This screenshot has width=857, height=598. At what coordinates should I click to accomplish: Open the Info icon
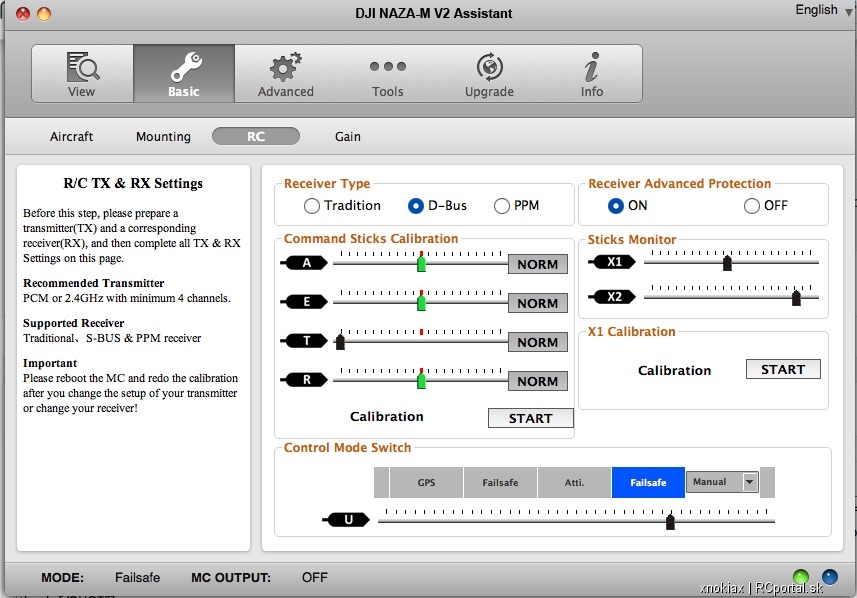591,74
